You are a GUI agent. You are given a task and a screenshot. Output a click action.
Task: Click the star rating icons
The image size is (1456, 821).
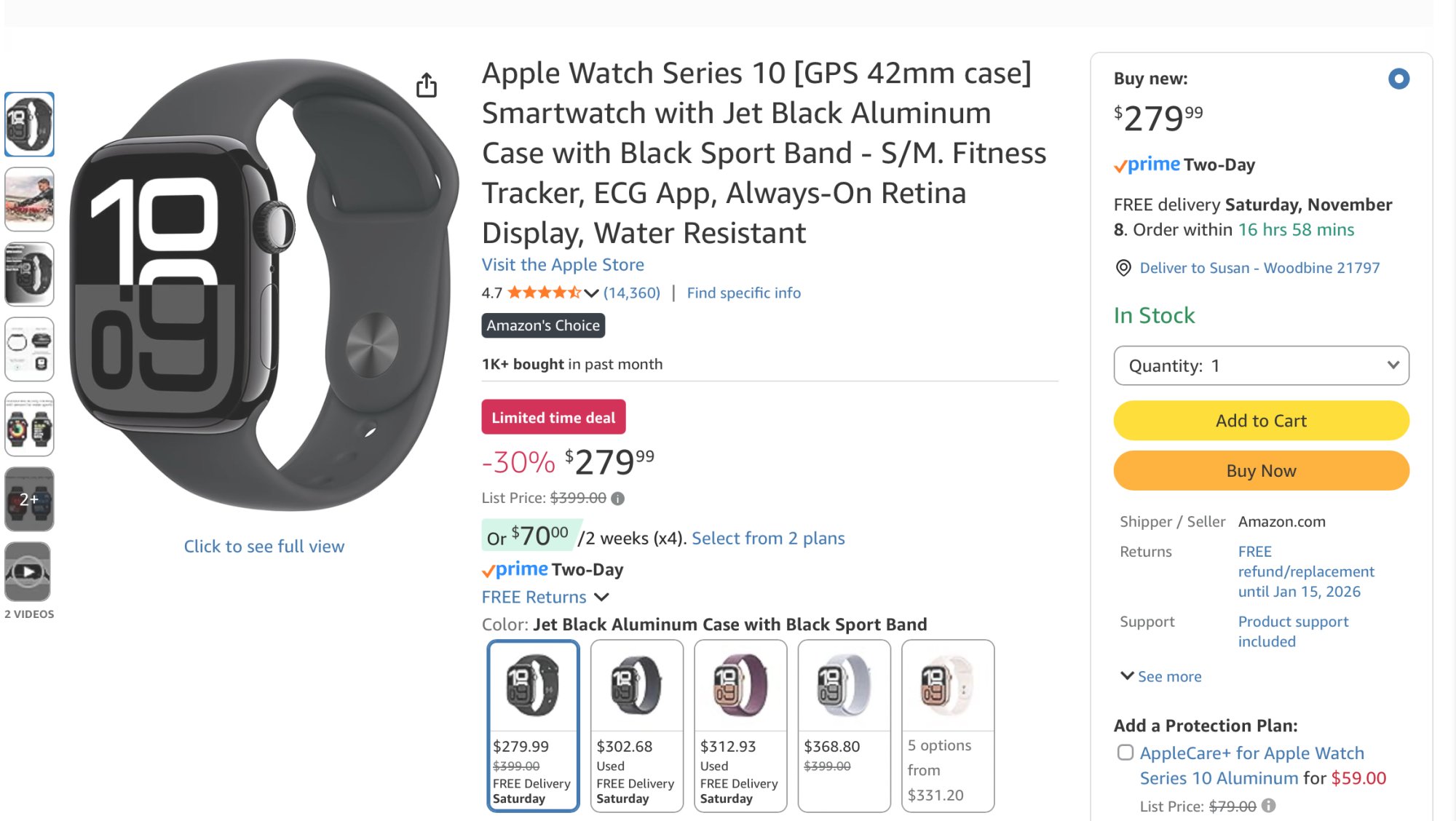(544, 293)
